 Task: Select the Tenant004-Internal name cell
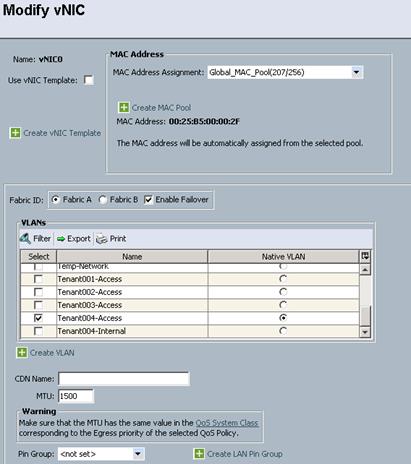click(x=132, y=331)
